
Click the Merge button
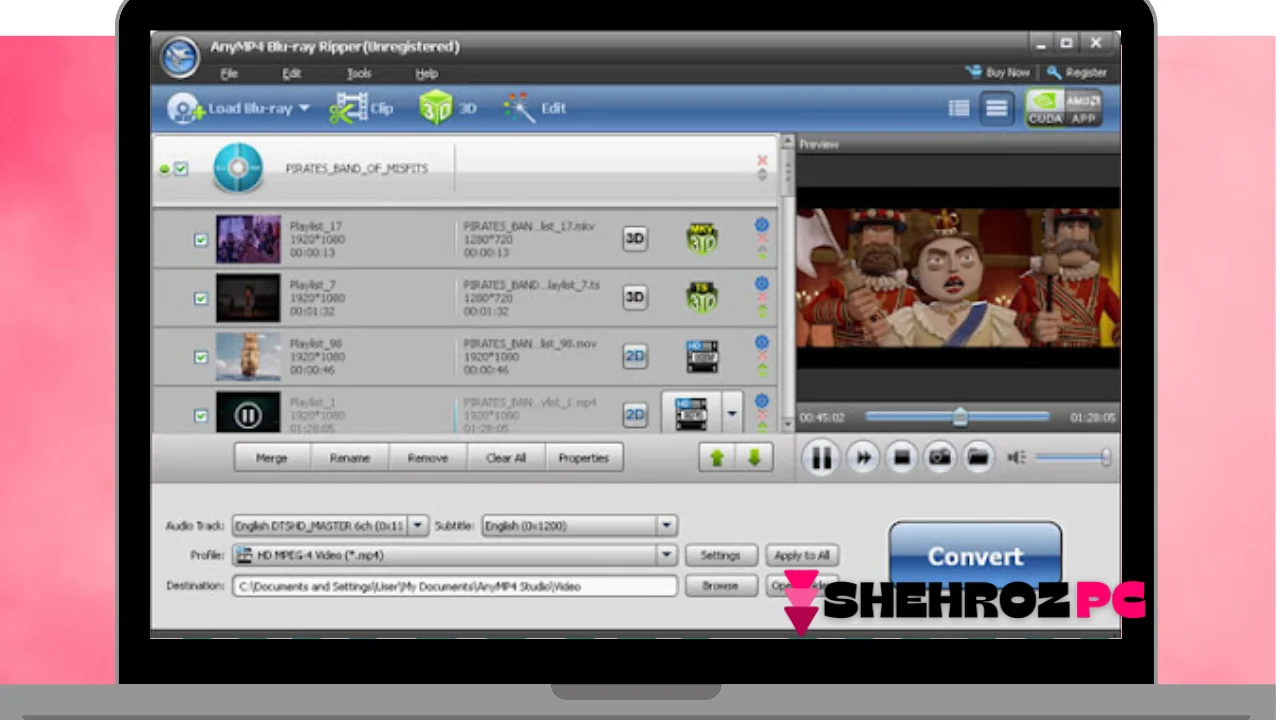pos(271,458)
